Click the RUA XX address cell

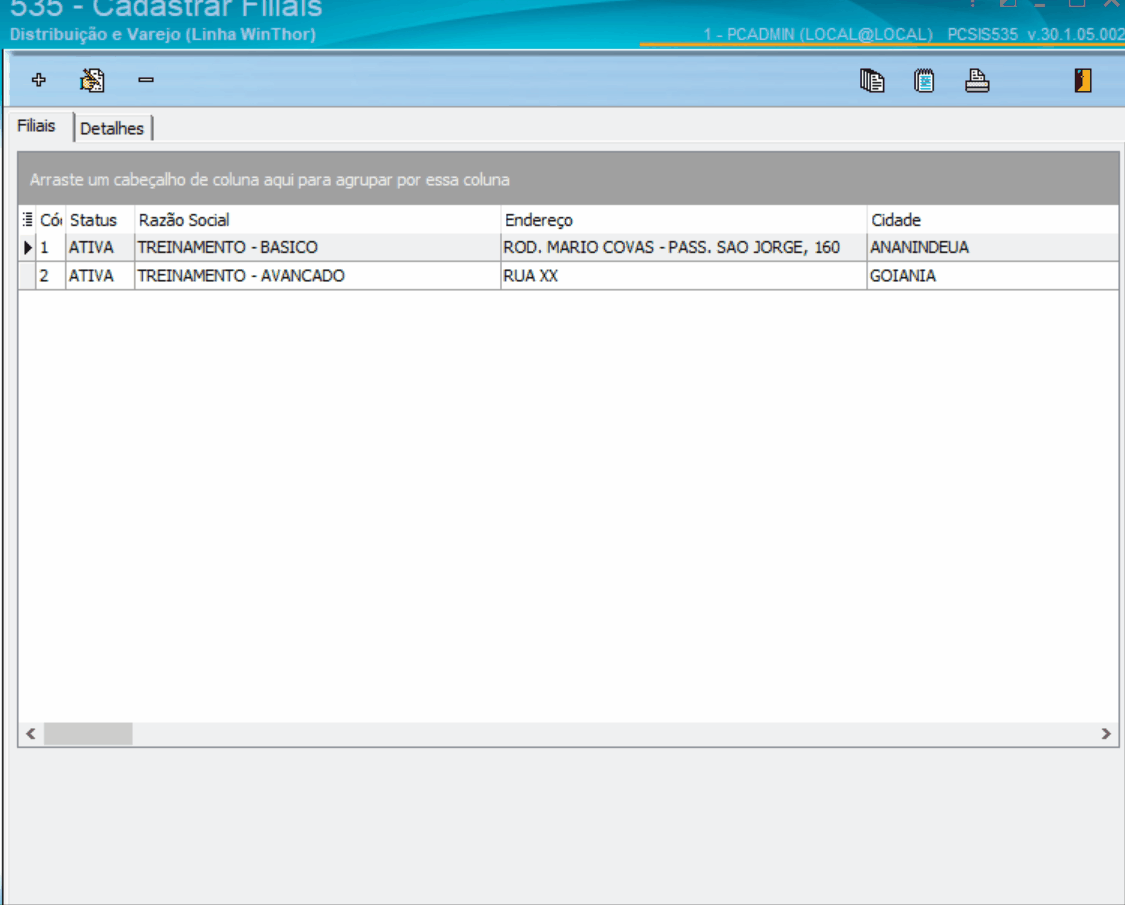tap(684, 276)
